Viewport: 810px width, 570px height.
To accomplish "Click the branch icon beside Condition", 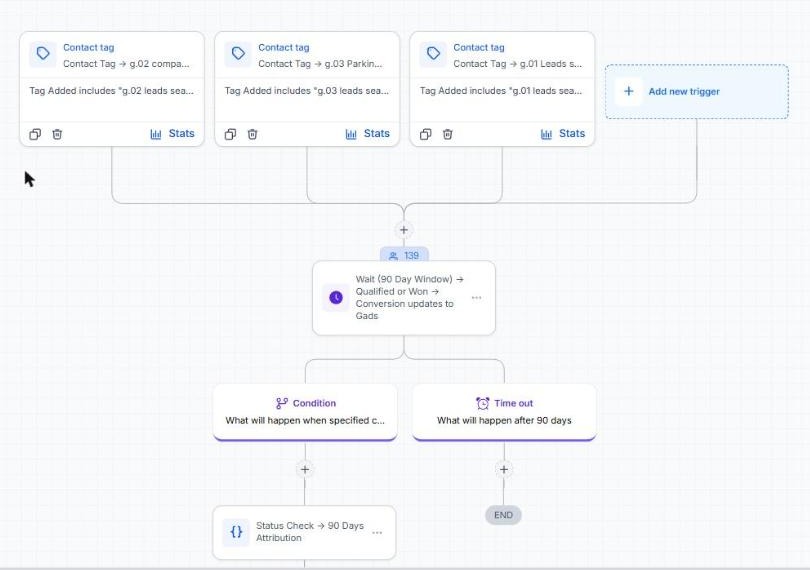I will (282, 403).
